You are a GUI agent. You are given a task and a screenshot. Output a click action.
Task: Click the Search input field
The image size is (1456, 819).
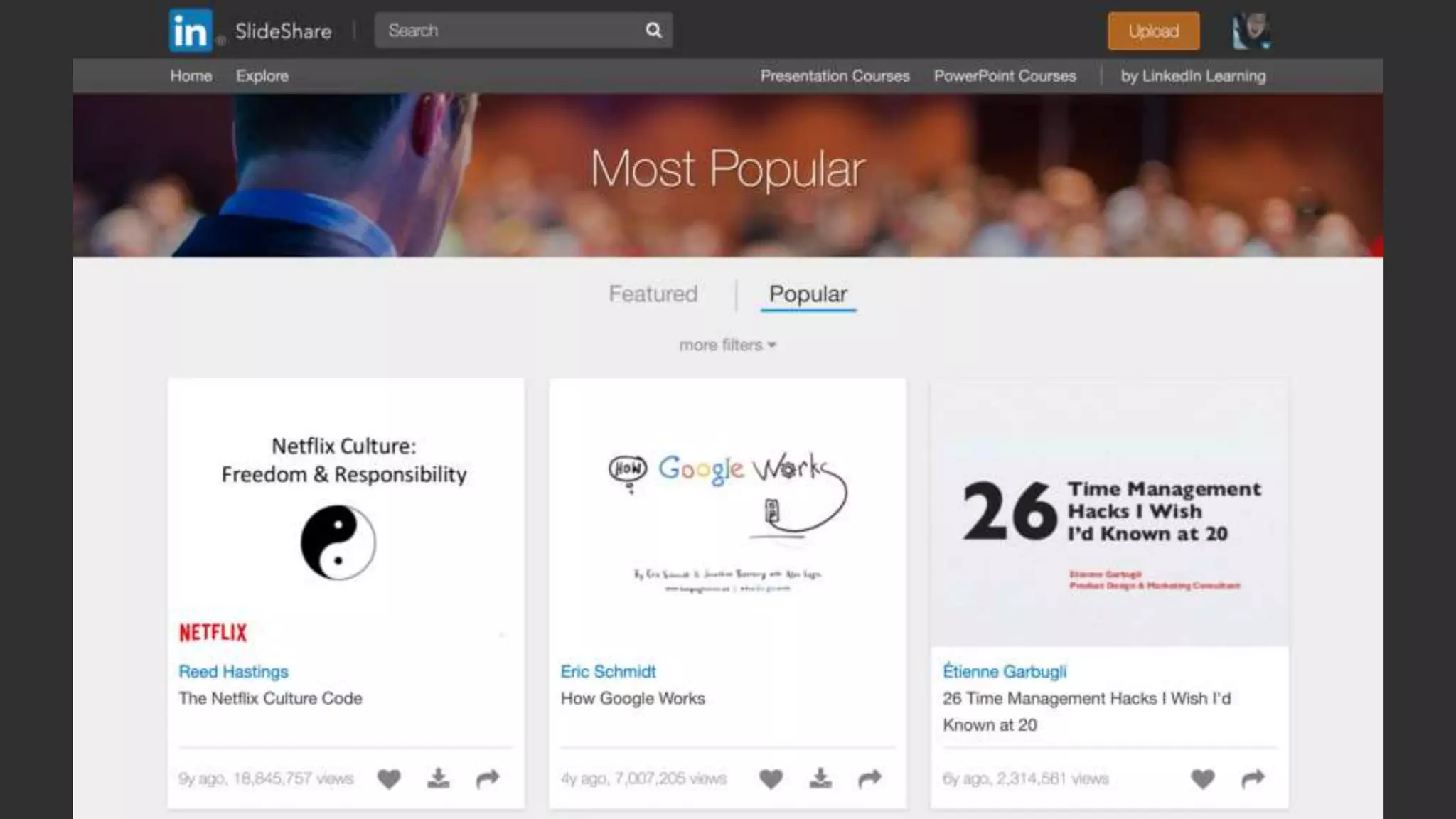point(508,30)
